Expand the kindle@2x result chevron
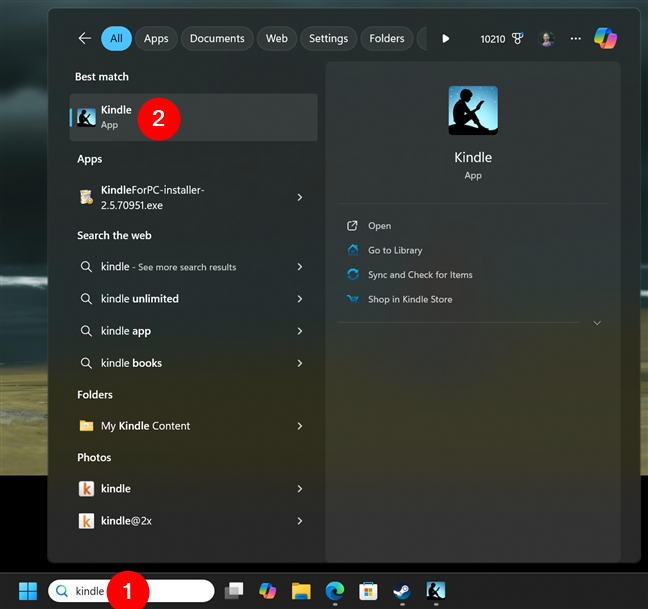 click(300, 521)
